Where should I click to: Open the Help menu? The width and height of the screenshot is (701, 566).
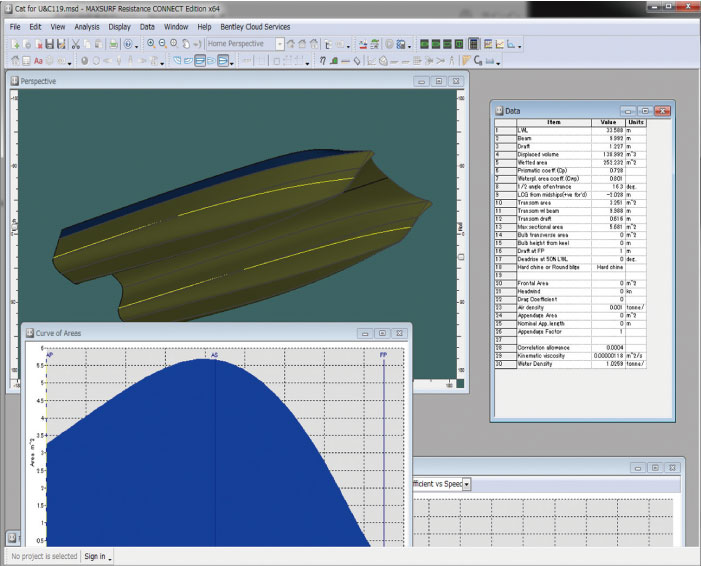click(204, 27)
